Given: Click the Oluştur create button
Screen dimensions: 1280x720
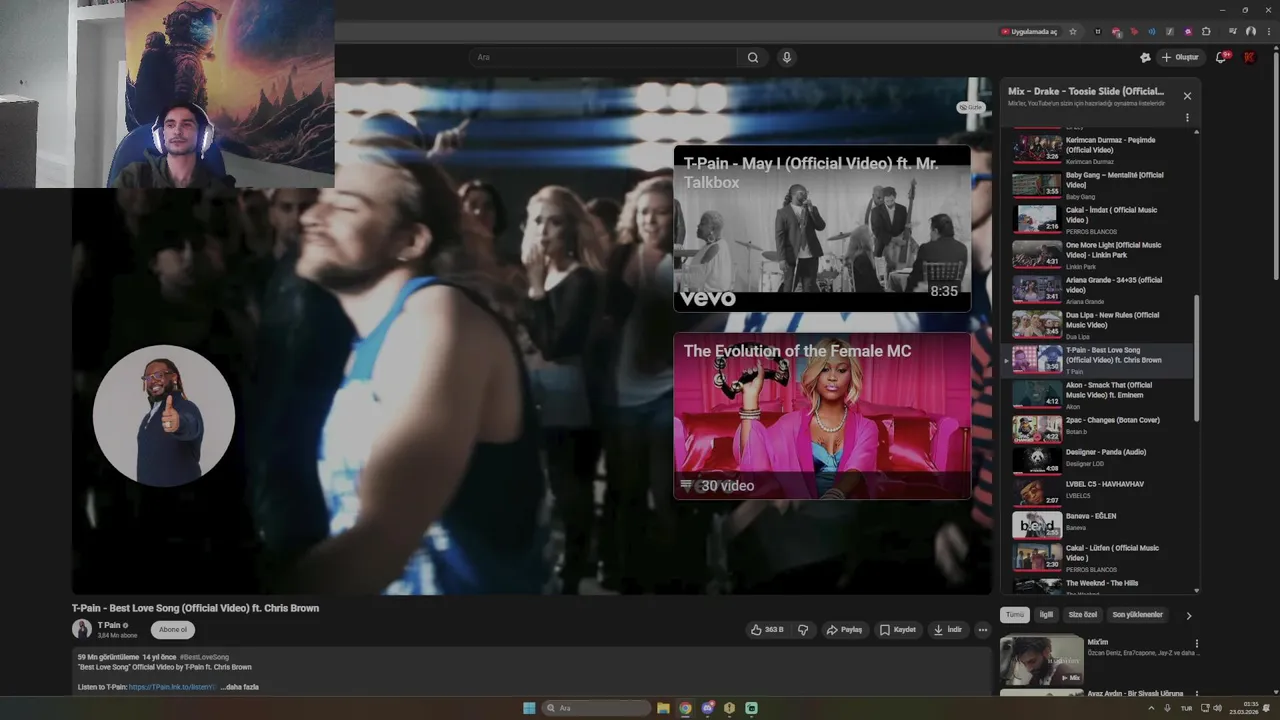Looking at the screenshot, I should pyautogui.click(x=1180, y=57).
